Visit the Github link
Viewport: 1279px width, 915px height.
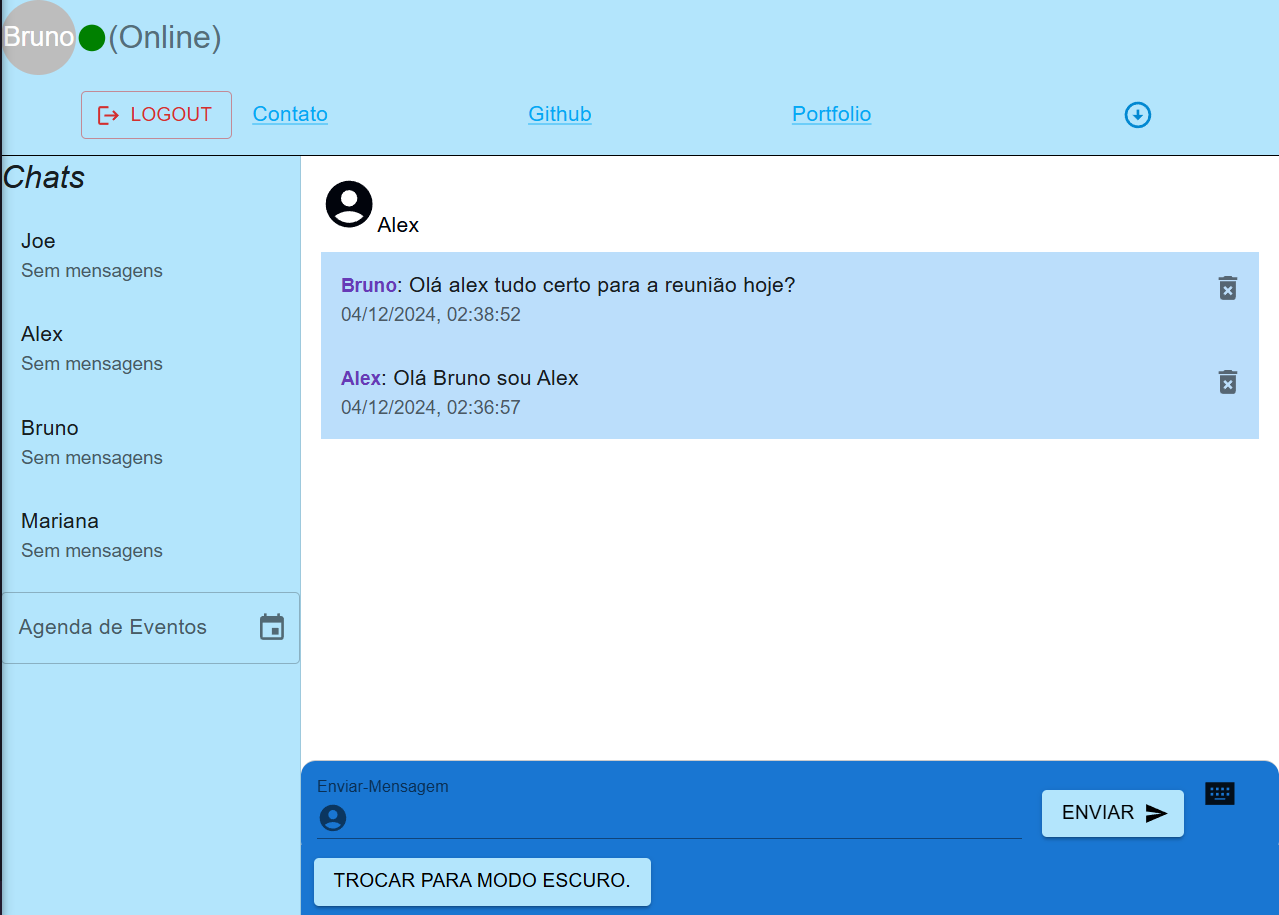pyautogui.click(x=559, y=114)
